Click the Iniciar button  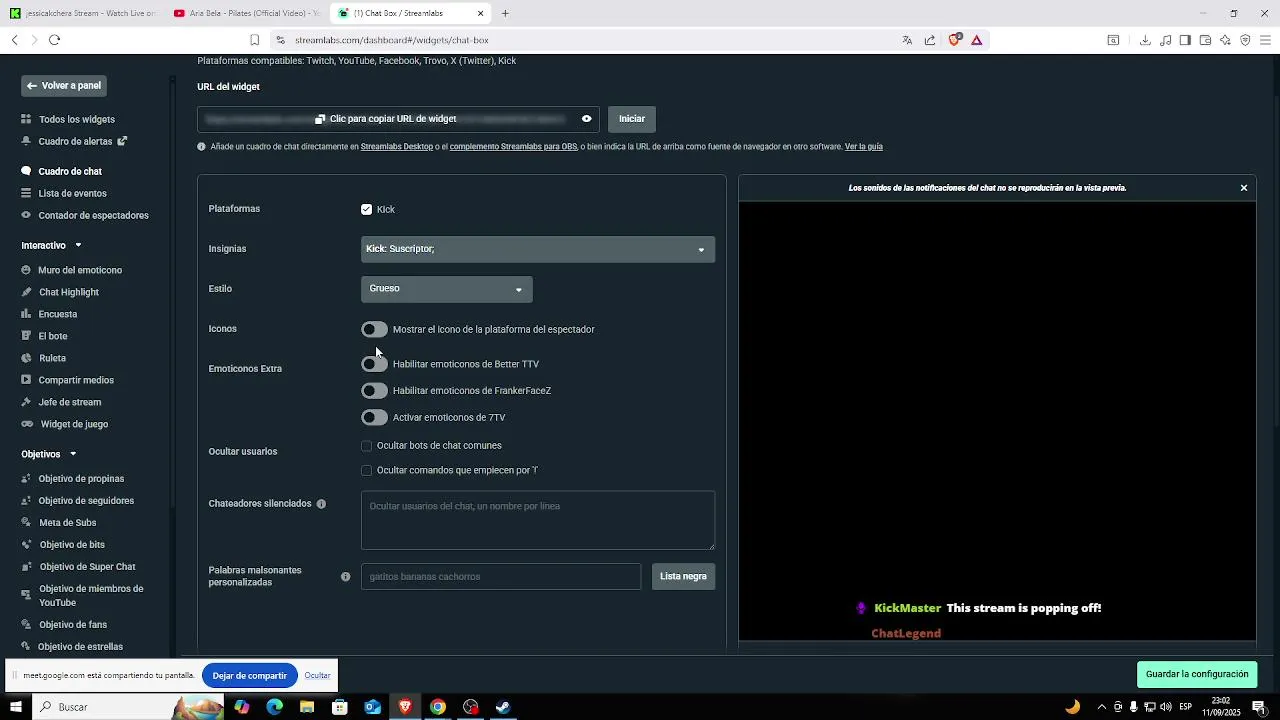click(x=632, y=119)
